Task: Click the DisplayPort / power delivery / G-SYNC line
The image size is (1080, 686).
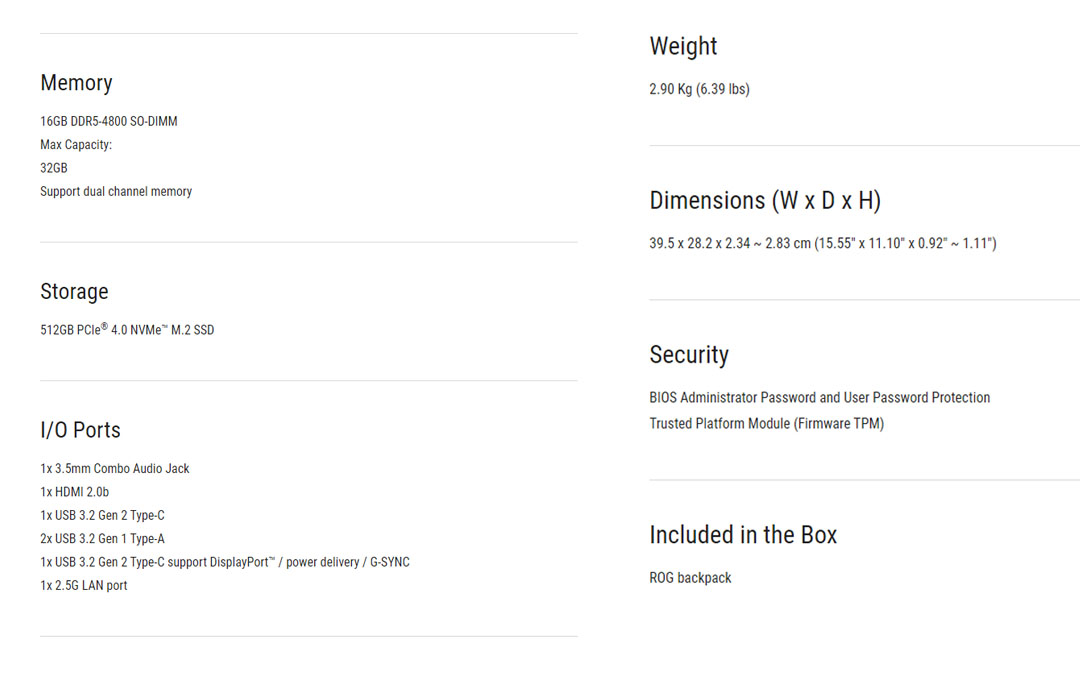Action: tap(225, 562)
